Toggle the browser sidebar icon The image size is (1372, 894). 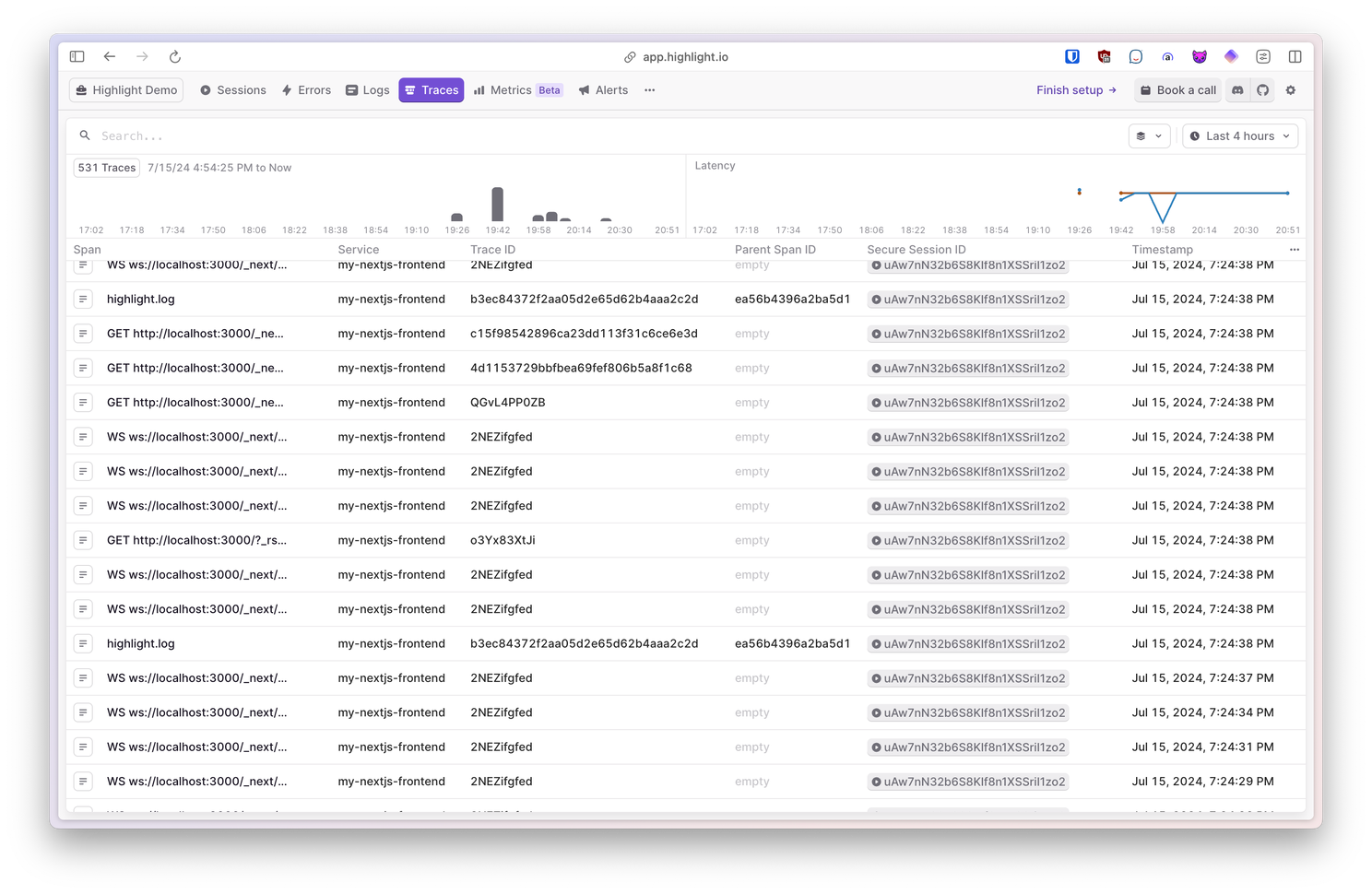[x=77, y=56]
